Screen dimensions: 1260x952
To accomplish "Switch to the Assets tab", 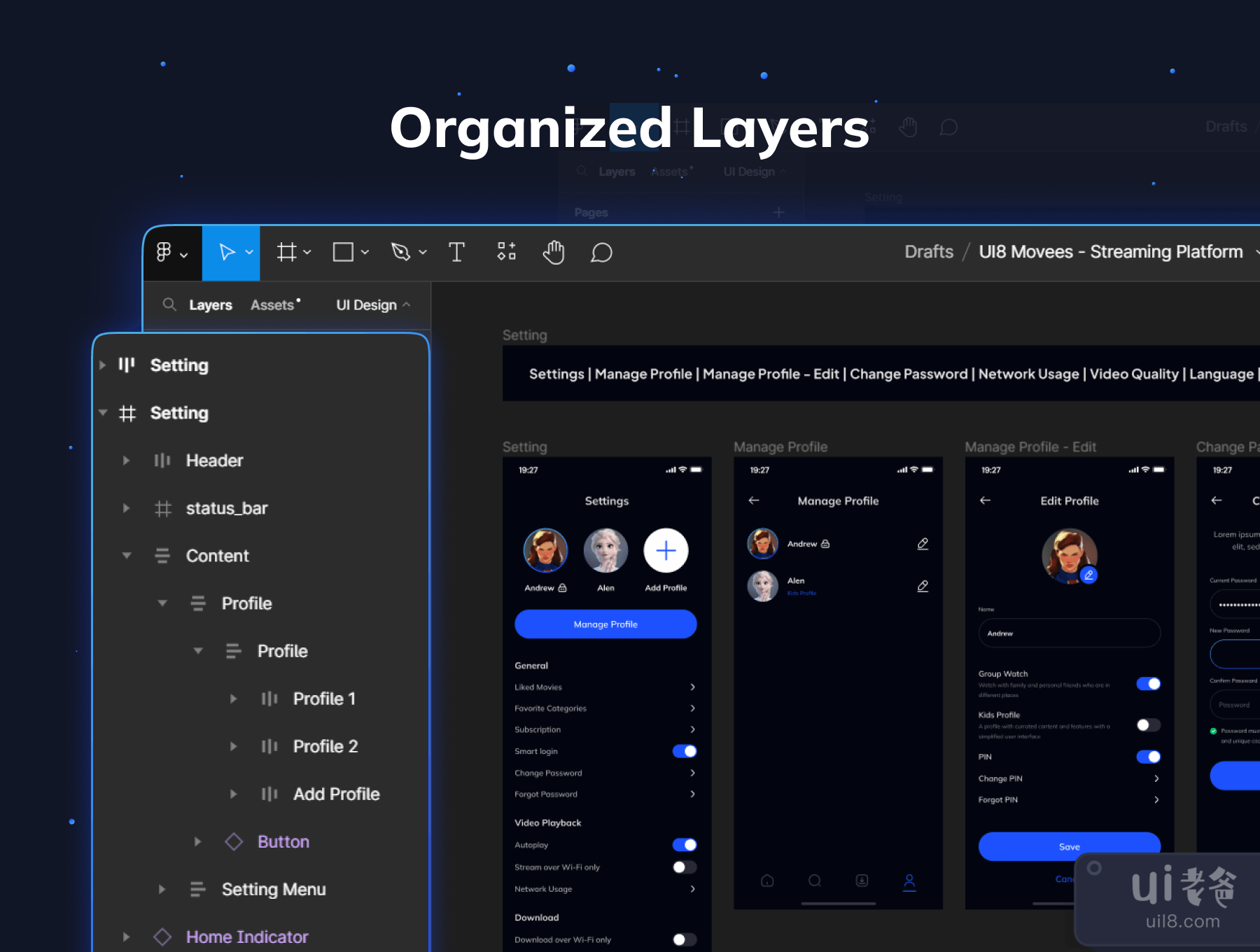I will pyautogui.click(x=272, y=305).
